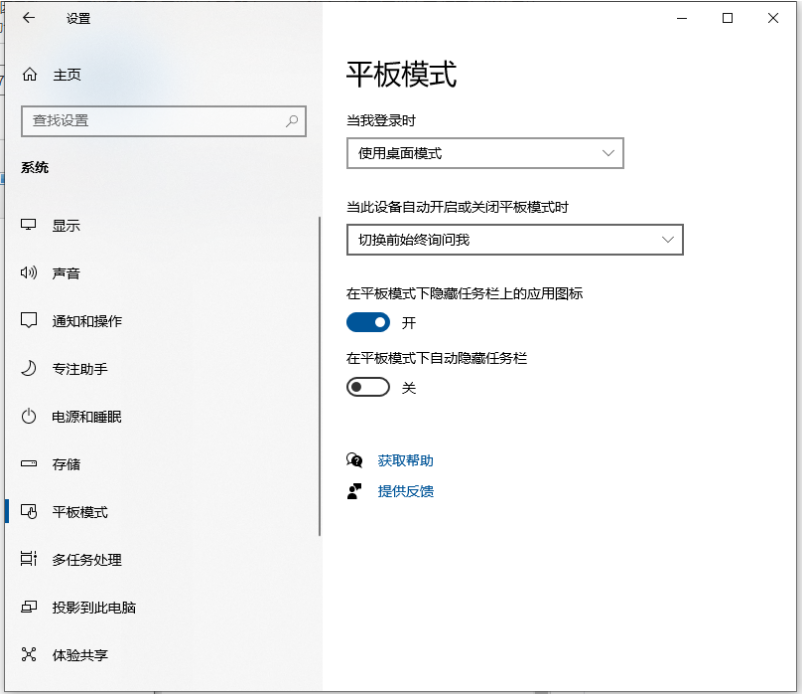Screen dimensions: 802x694
Task: Open the 使用桌面模式 selection menu
Action: pos(485,153)
